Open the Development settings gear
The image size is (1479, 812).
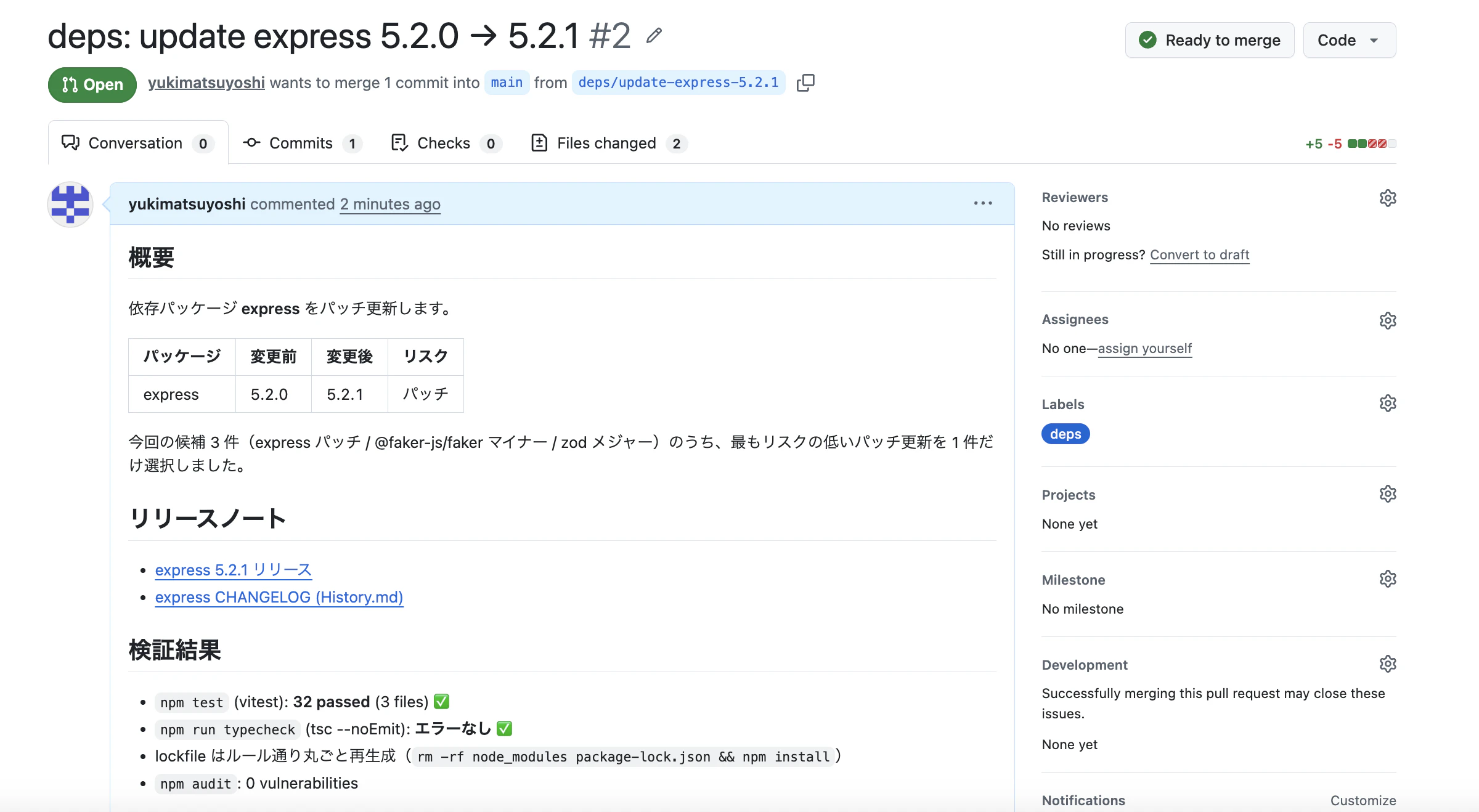1388,664
